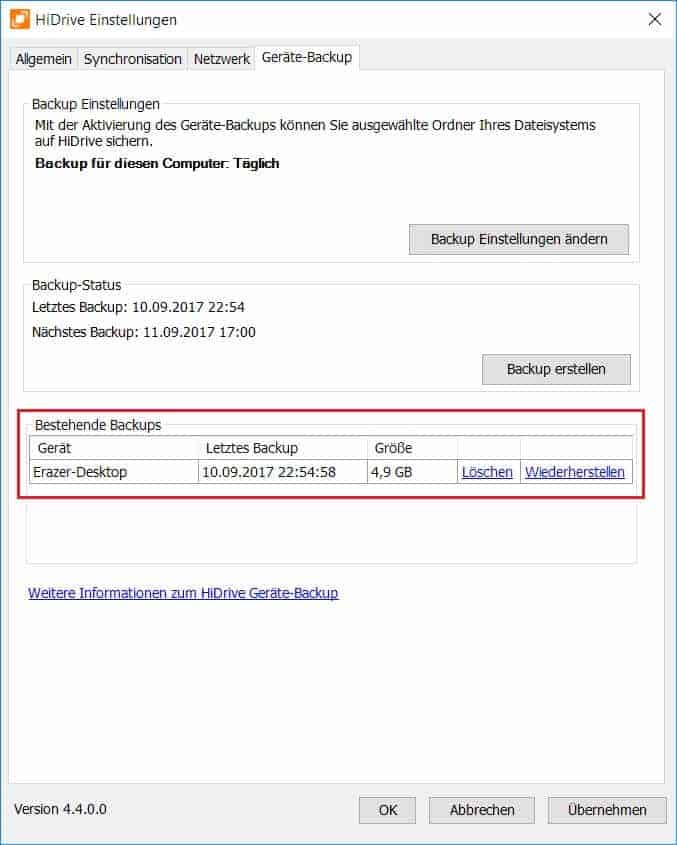Click the Letztes Backup column header
The width and height of the screenshot is (677, 845).
[283, 448]
